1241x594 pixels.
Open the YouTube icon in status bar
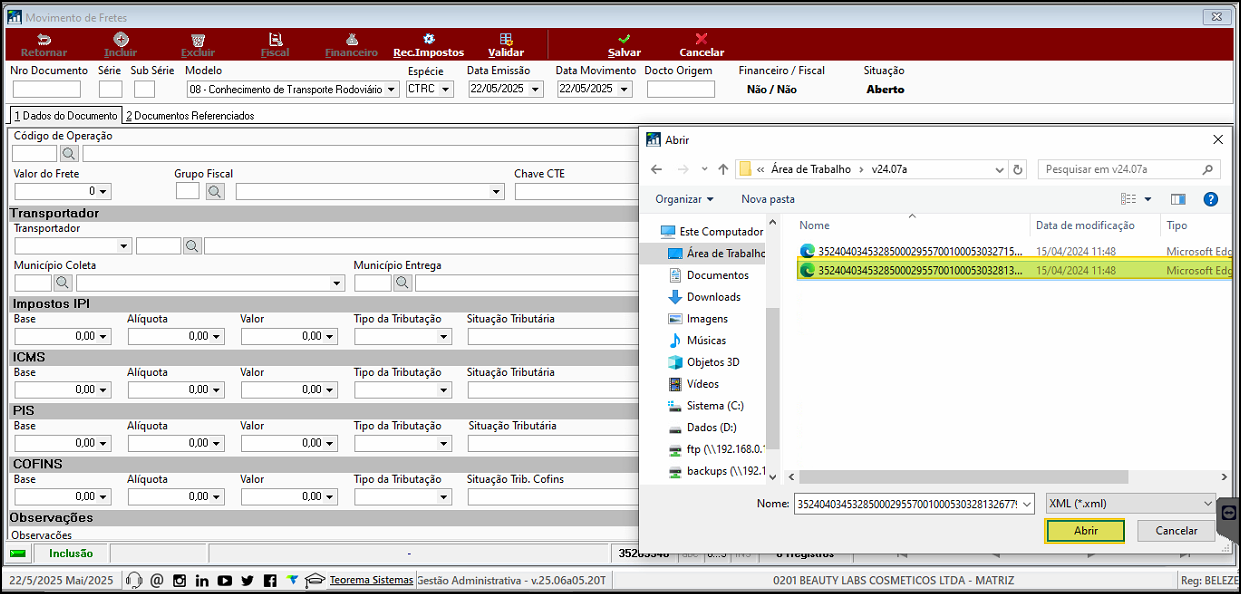click(224, 580)
